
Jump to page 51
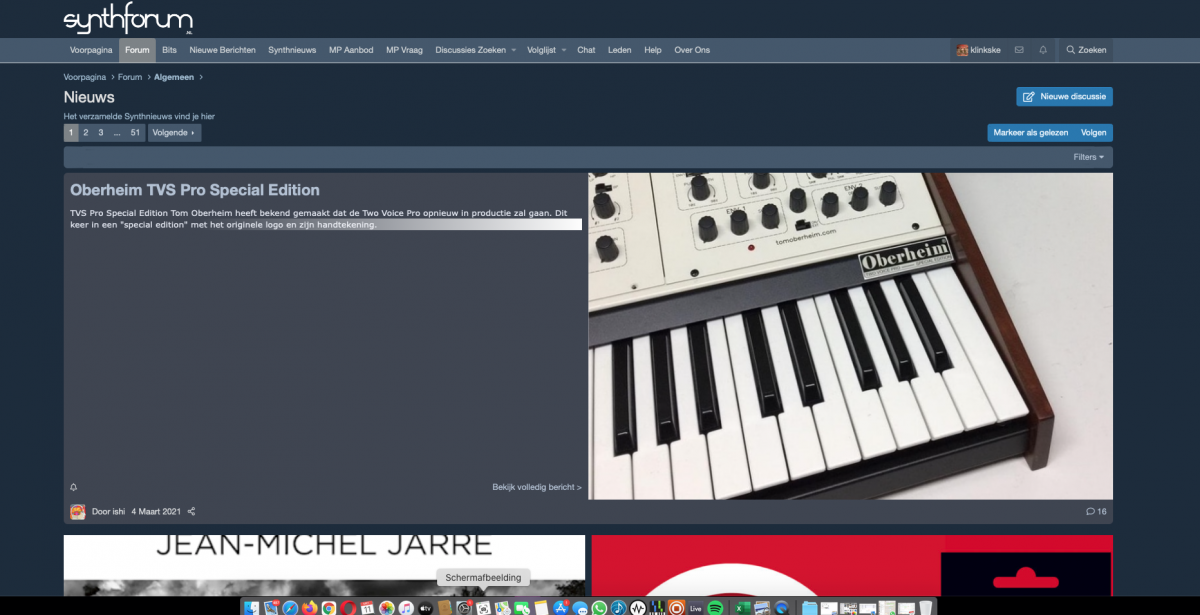135,132
